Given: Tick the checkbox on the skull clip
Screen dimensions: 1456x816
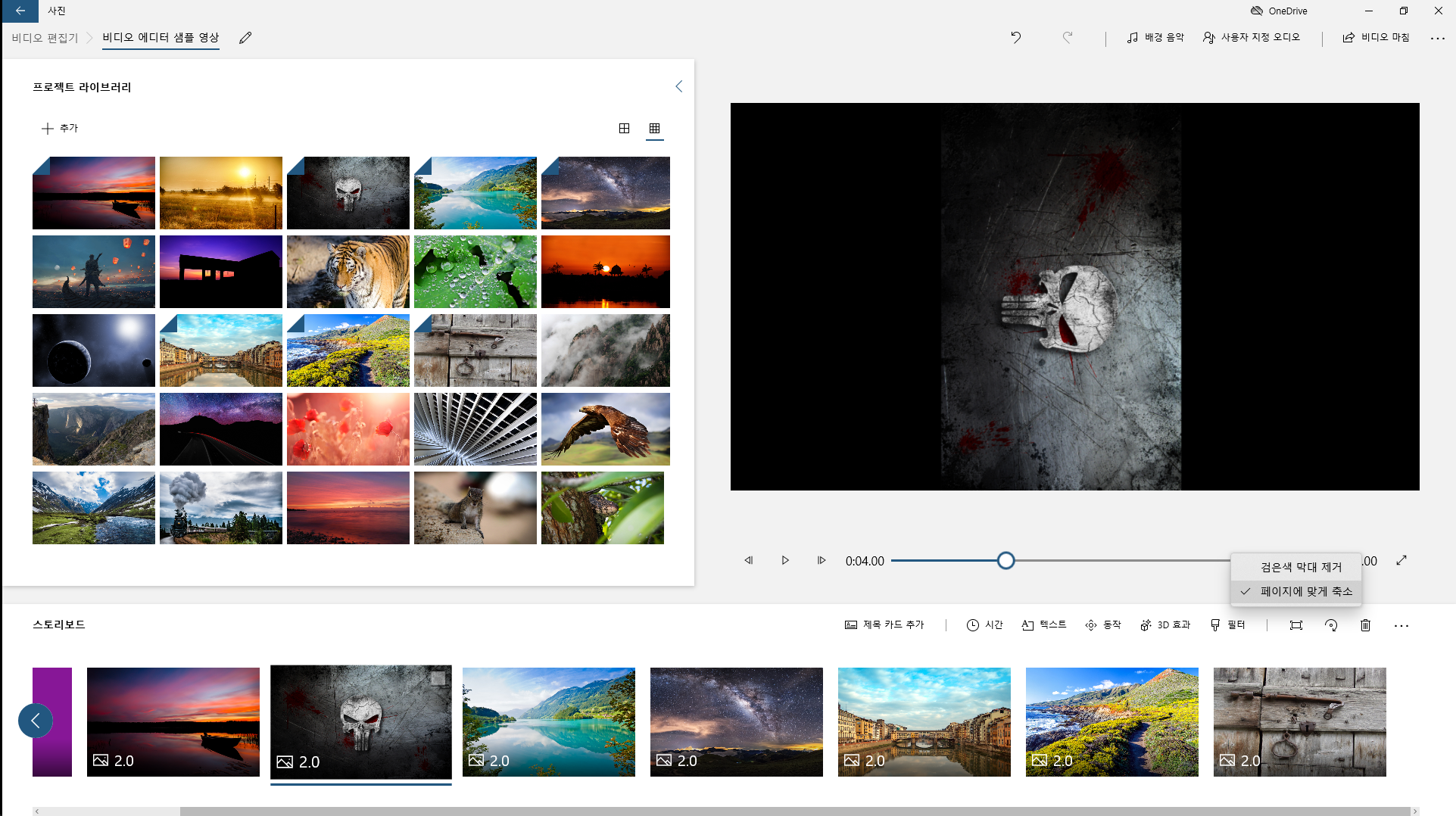Looking at the screenshot, I should click(438, 679).
